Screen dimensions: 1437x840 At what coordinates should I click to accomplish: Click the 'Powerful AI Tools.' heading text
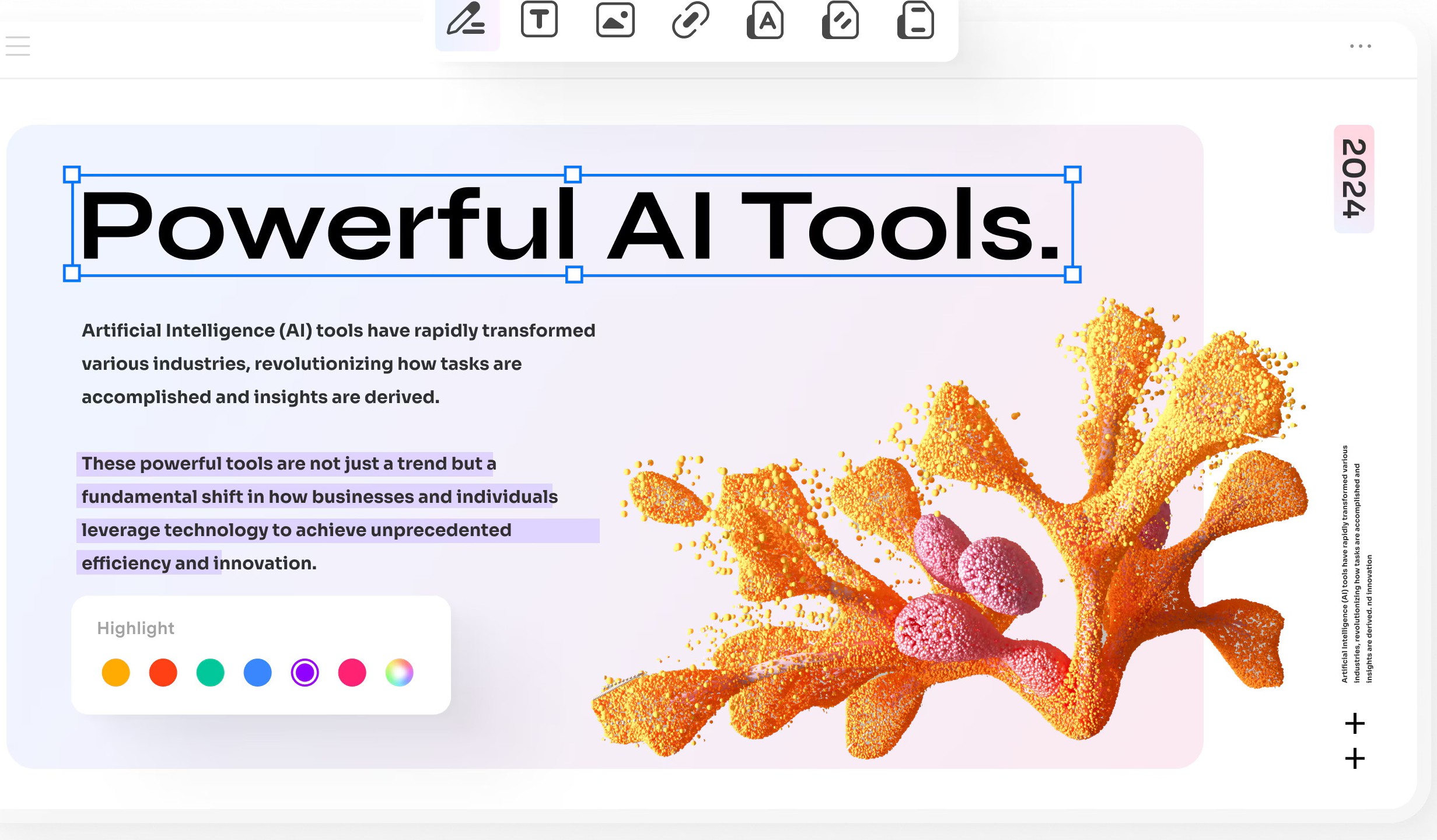pyautogui.click(x=569, y=225)
